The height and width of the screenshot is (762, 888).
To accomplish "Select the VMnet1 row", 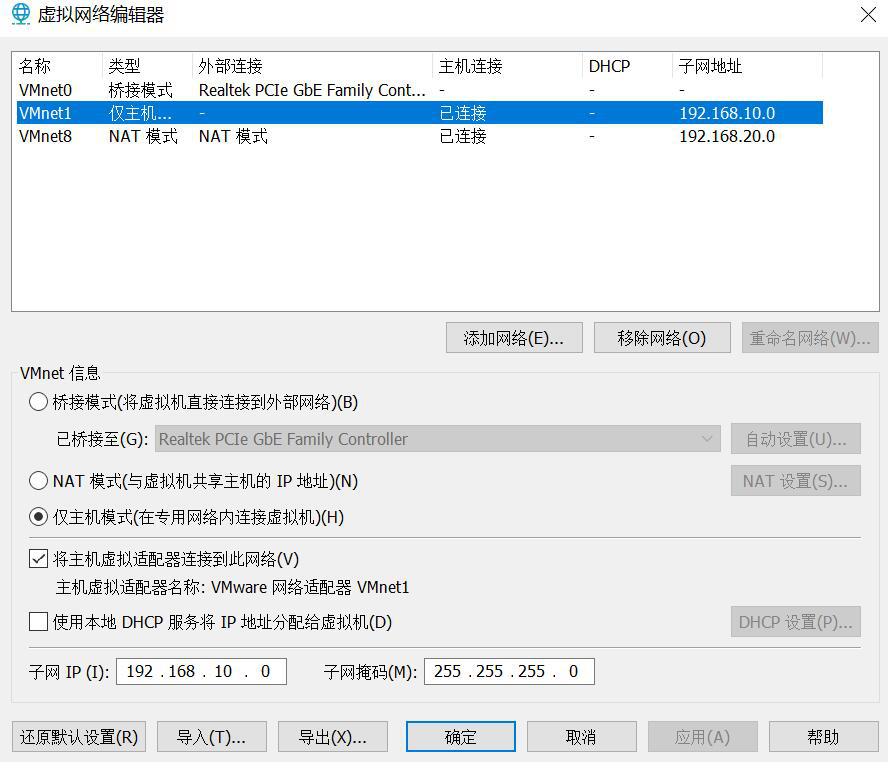I will tap(420, 113).
